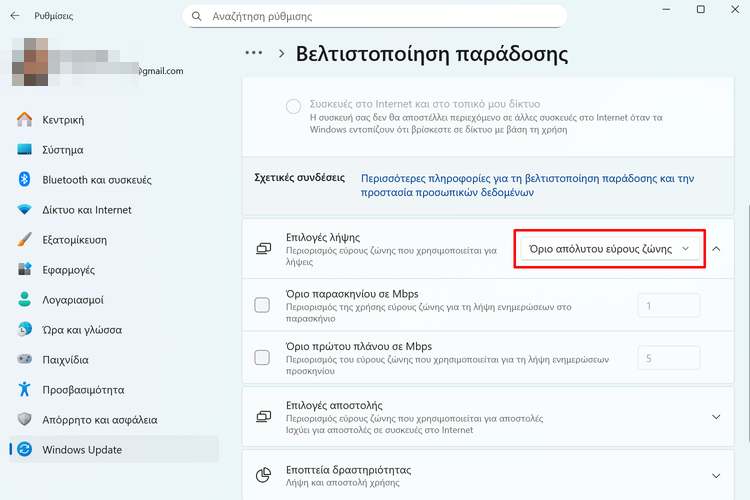Enable Όριο πρώτου πλάνου σε Mbps checkbox
This screenshot has width=750, height=500.
[x=262, y=357]
